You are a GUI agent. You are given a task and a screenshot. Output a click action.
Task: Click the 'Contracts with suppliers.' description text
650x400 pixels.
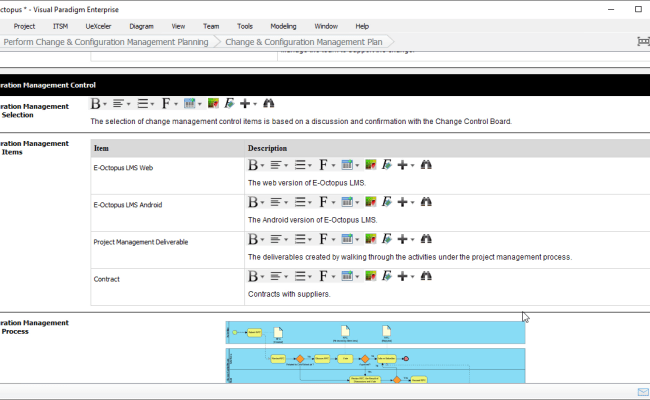pyautogui.click(x=289, y=294)
